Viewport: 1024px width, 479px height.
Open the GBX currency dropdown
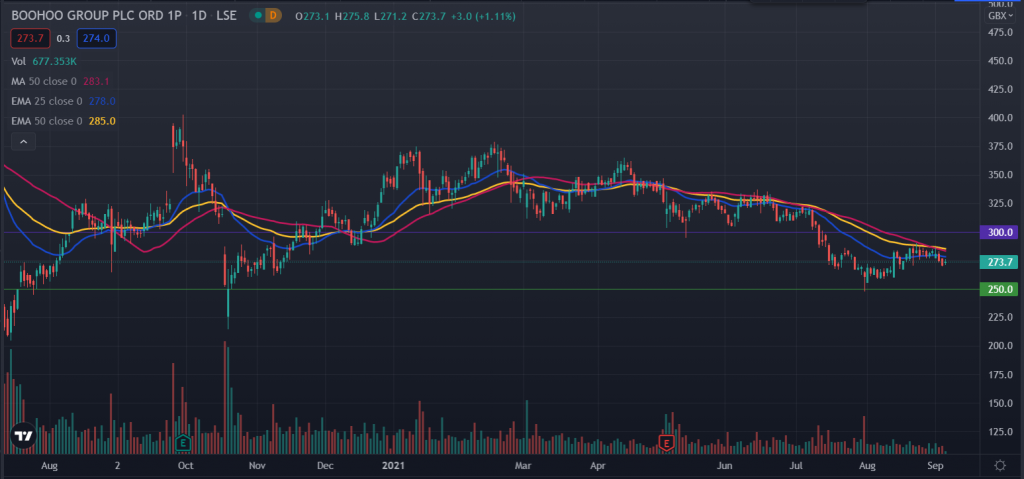pos(1001,16)
